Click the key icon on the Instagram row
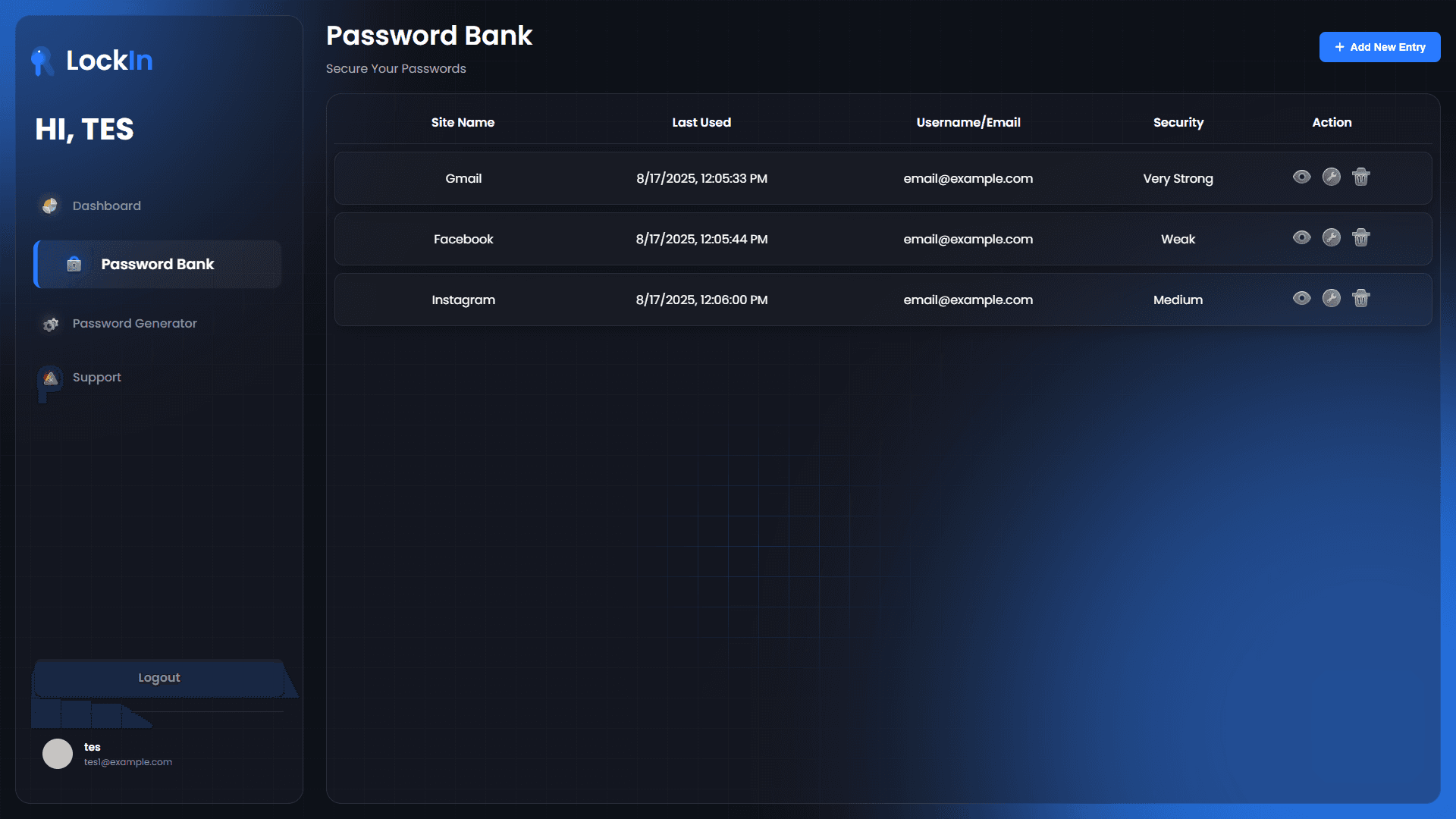 1331,298
